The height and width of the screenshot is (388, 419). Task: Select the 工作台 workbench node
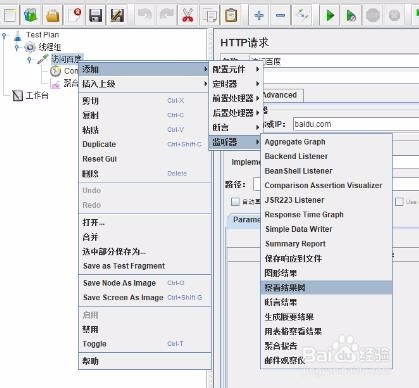(37, 96)
